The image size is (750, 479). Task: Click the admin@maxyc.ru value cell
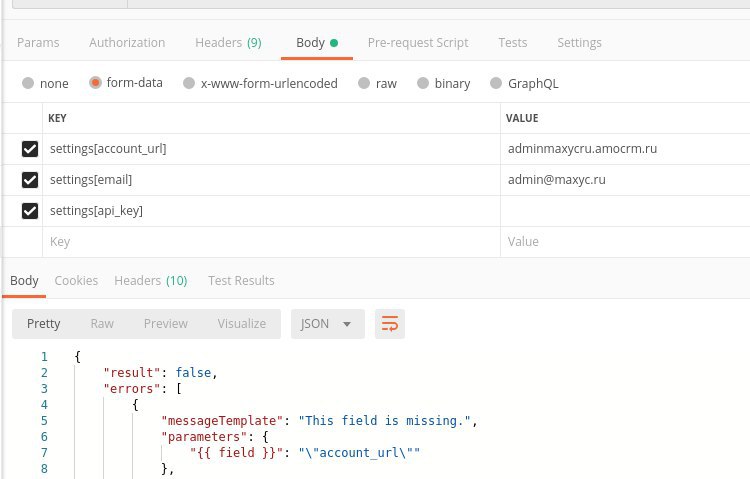pos(625,180)
